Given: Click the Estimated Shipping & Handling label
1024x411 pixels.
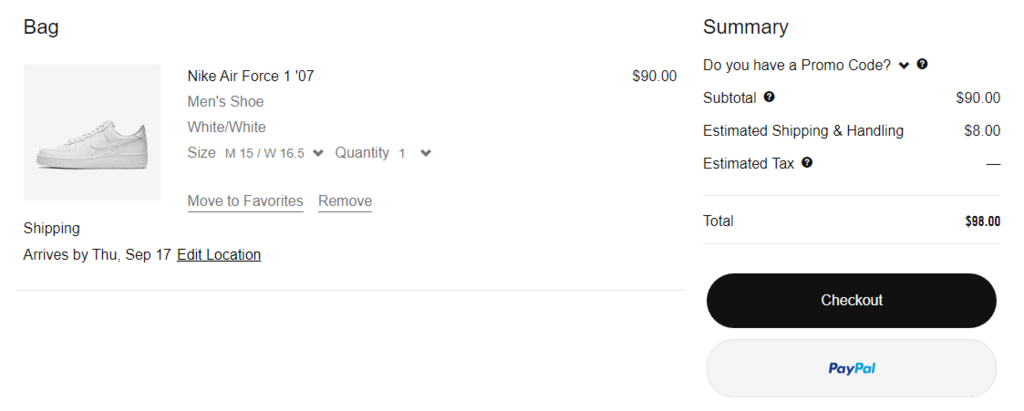Looking at the screenshot, I should click(x=803, y=131).
